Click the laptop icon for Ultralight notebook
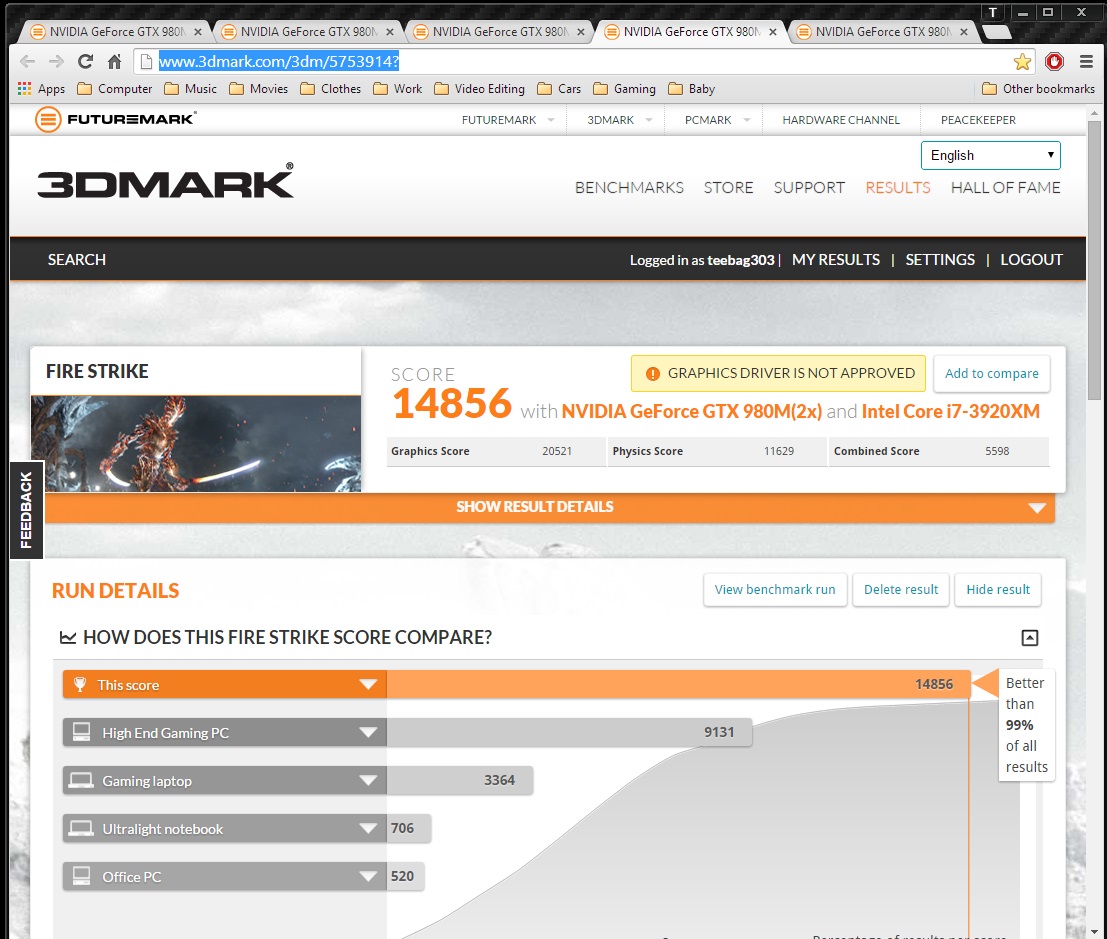Image resolution: width=1107 pixels, height=939 pixels. [81, 828]
